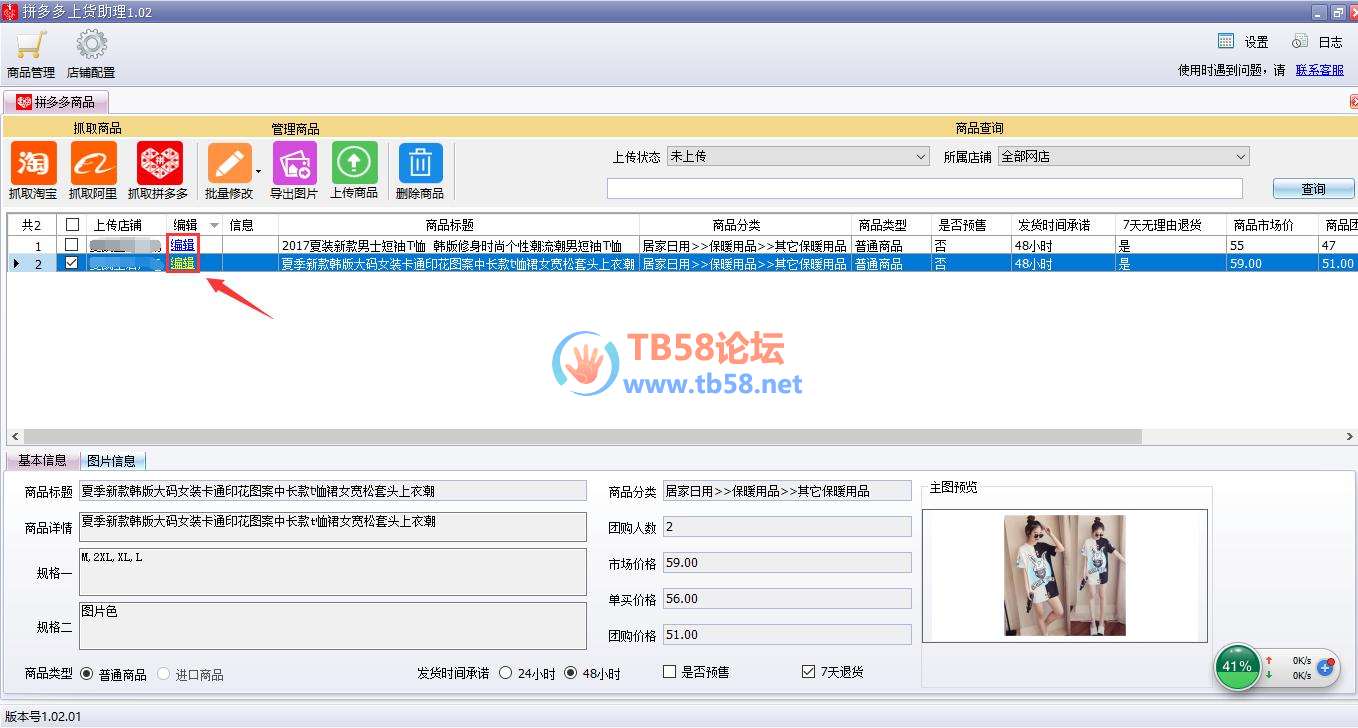Click the 商品市场价 column header

point(1272,225)
